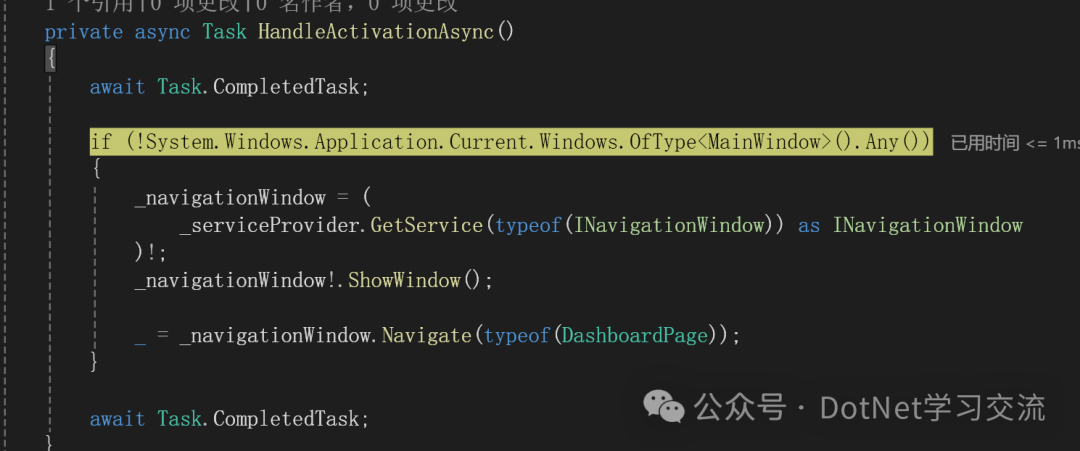Viewport: 1080px width, 451px height.
Task: Click the Navigate method call
Action: [427, 336]
